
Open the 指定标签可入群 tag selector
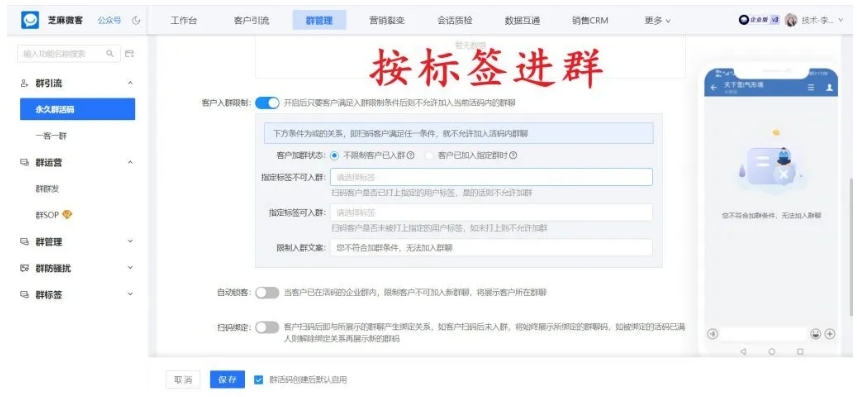[x=491, y=212]
